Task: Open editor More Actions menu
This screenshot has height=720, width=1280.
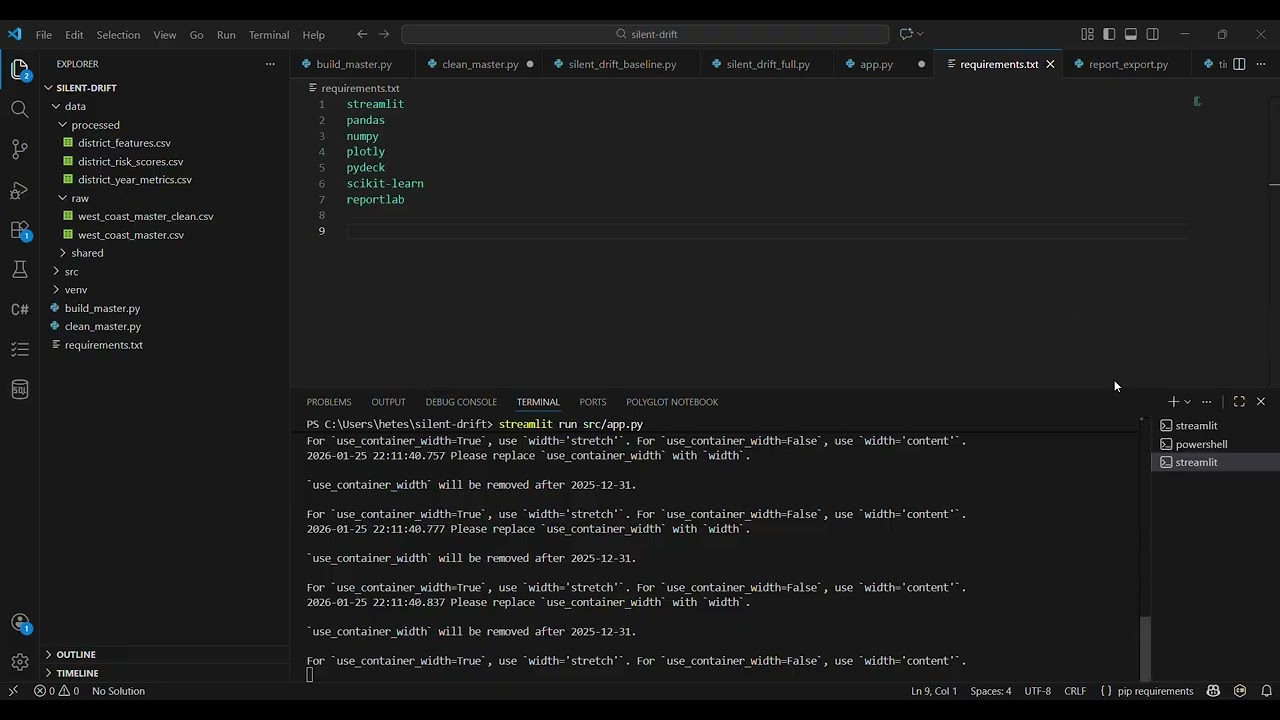Action: click(x=1260, y=64)
